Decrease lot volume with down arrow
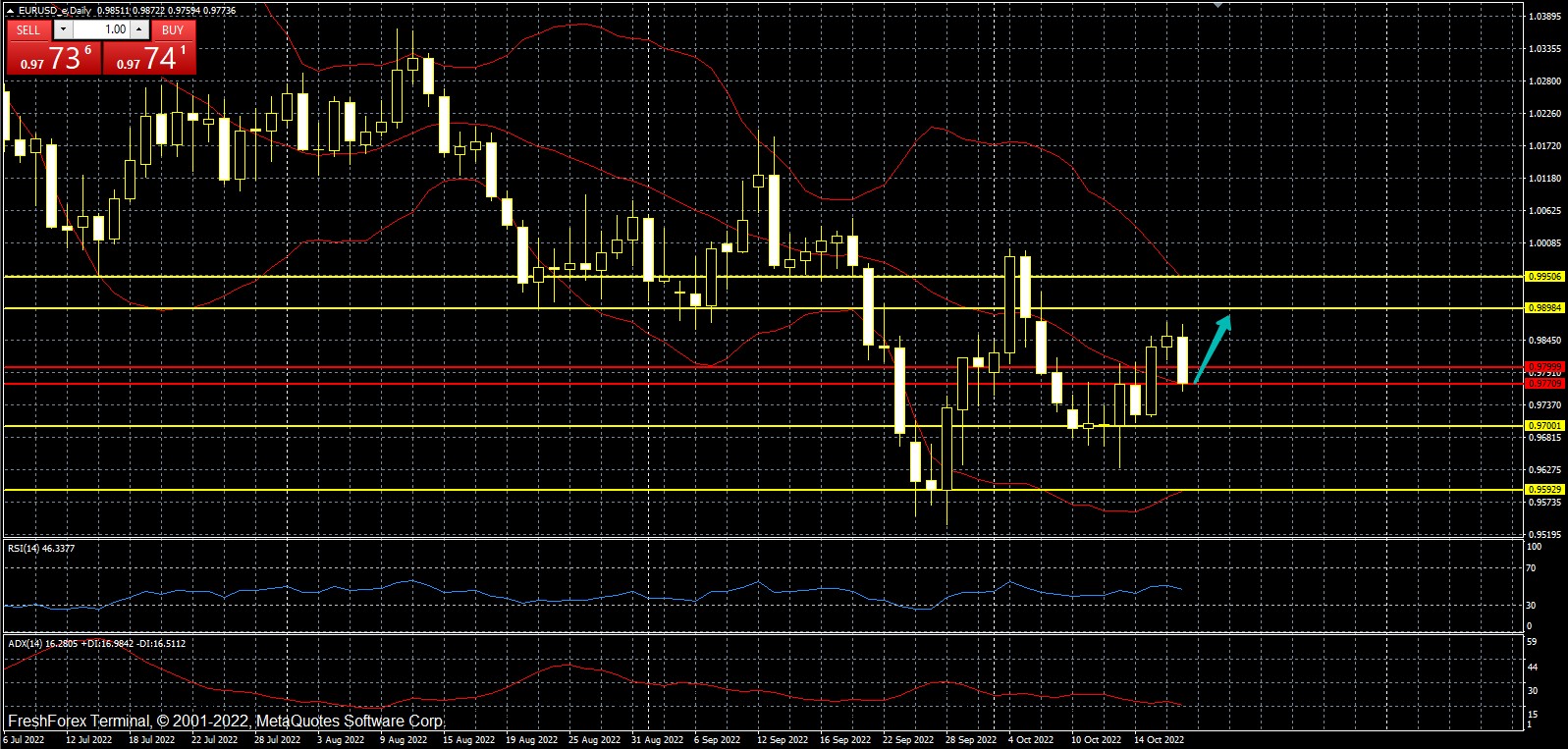 (65, 29)
